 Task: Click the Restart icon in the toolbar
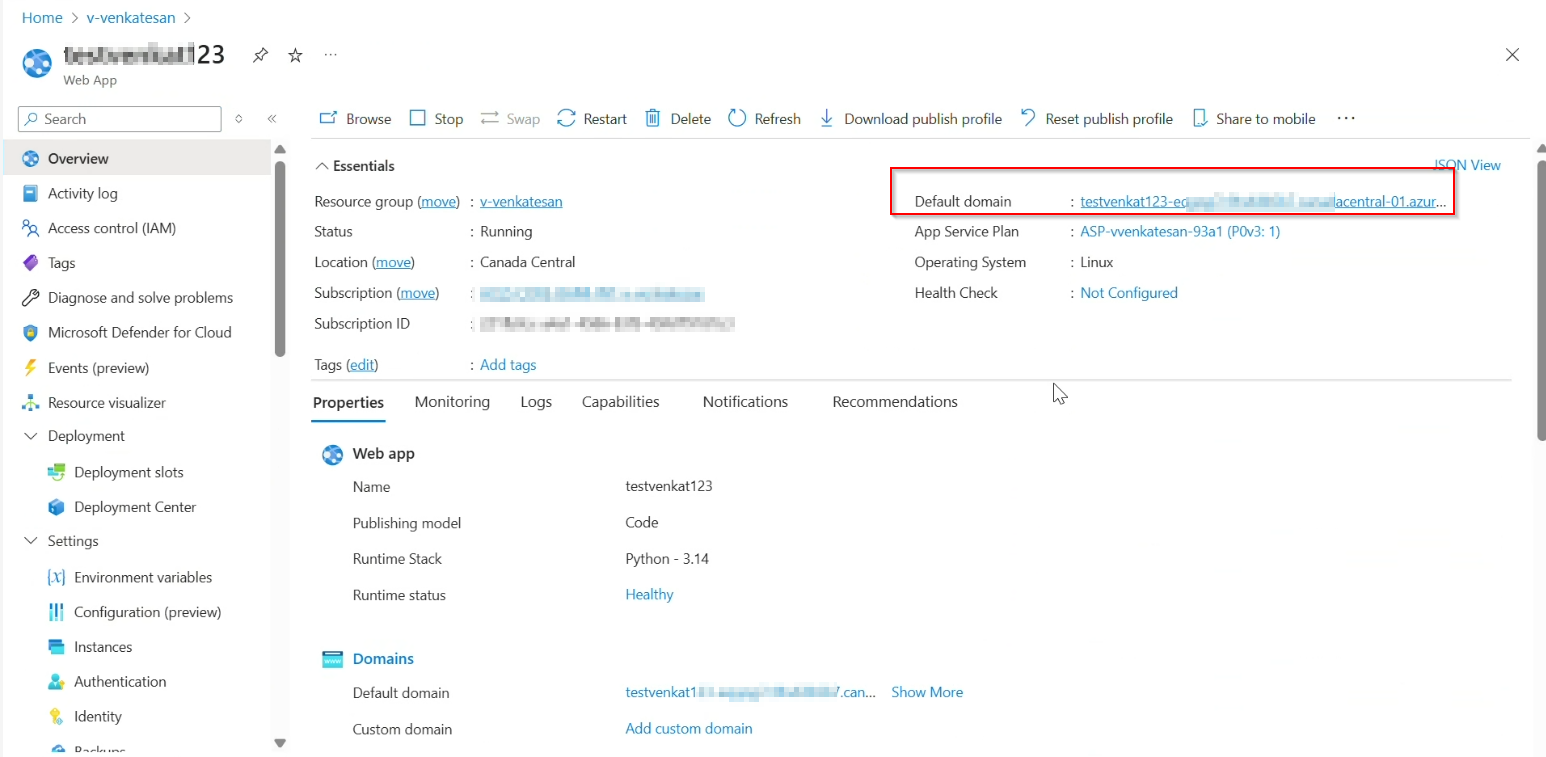pyautogui.click(x=566, y=118)
